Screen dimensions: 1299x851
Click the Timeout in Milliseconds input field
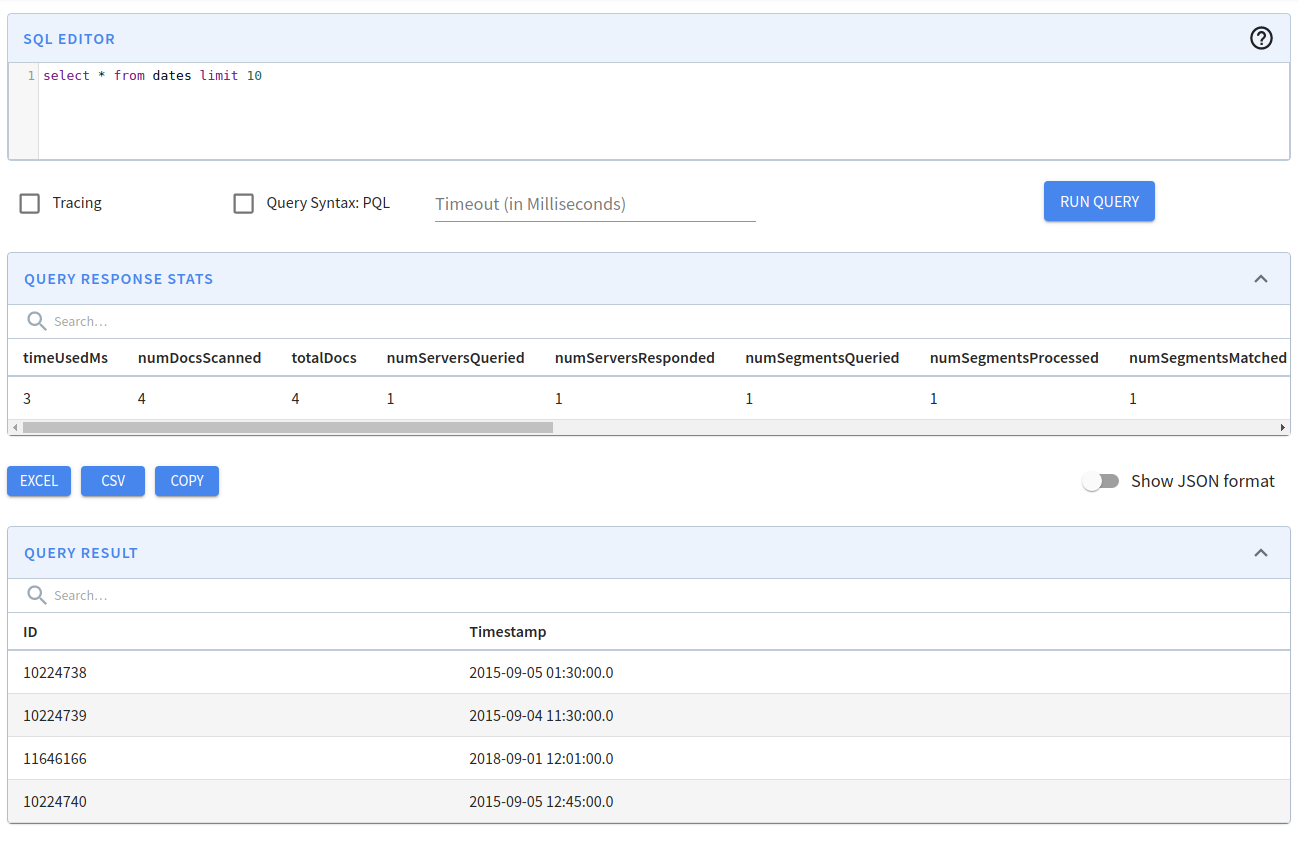(x=595, y=204)
